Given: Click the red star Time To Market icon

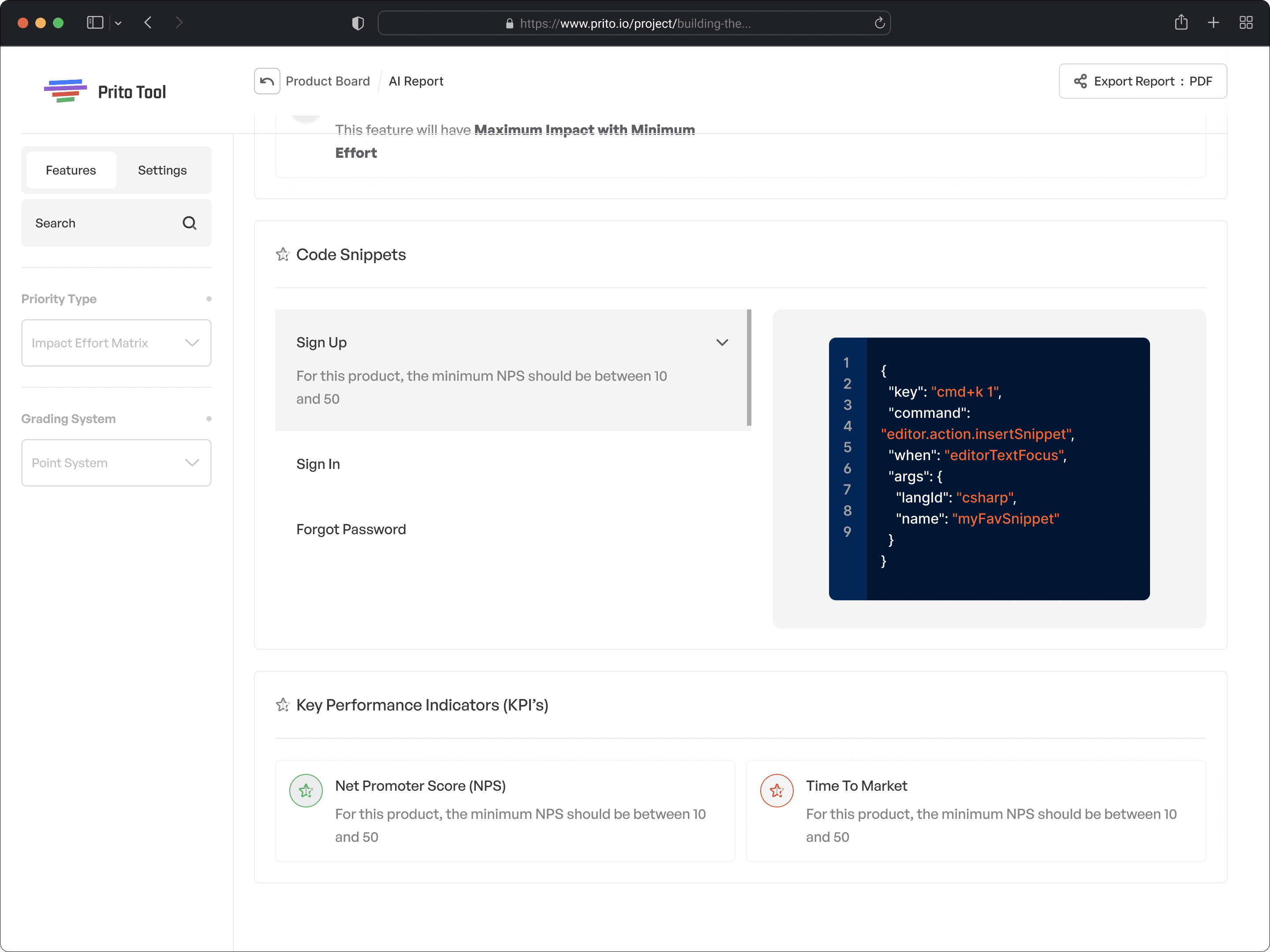Looking at the screenshot, I should pyautogui.click(x=776, y=791).
